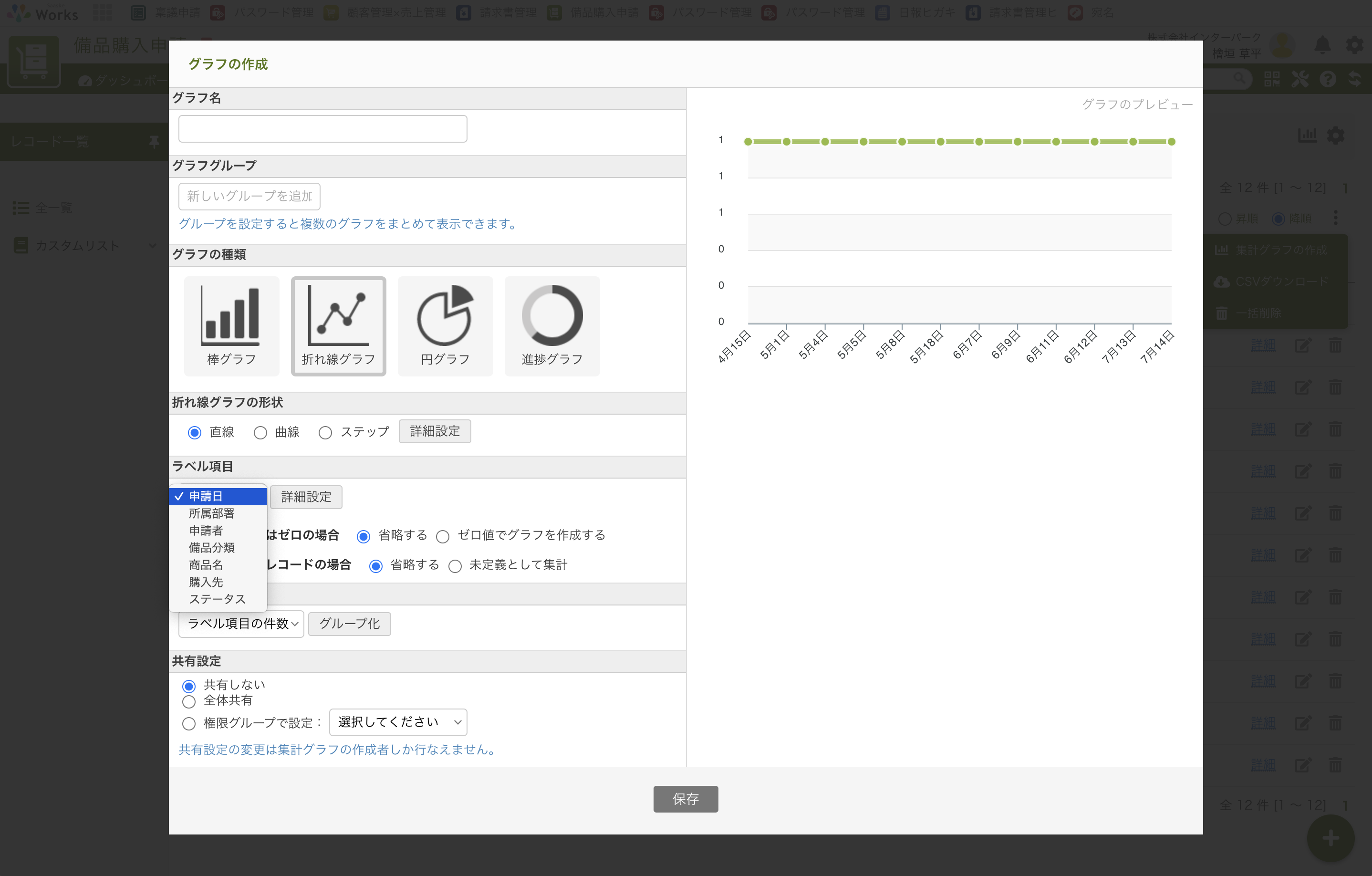The image size is (1372, 876).
Task: Choose 備品分類 in label dropdown list
Action: click(x=218, y=548)
